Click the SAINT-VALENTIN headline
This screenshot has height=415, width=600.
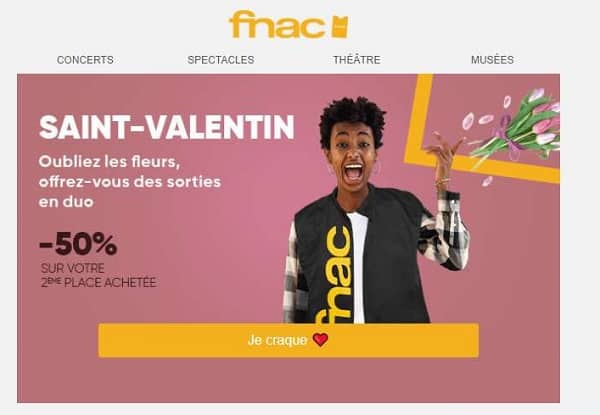pyautogui.click(x=167, y=127)
